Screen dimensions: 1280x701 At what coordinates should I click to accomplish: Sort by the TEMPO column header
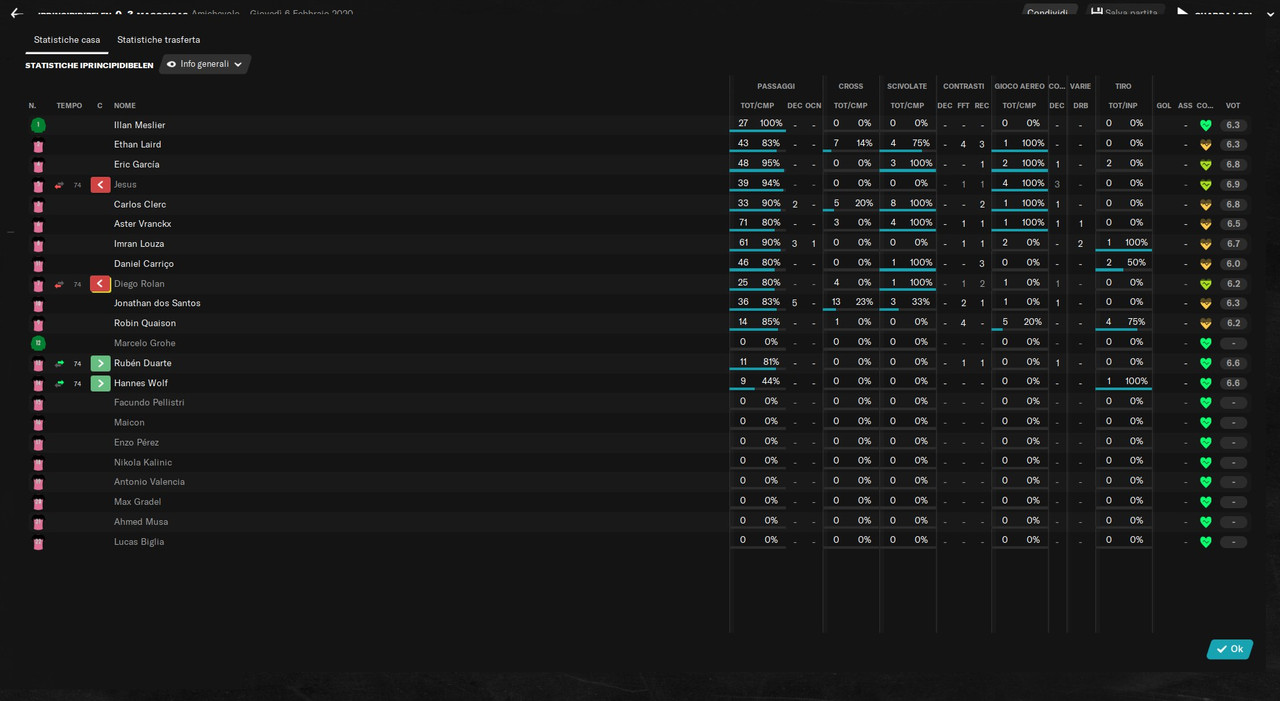(70, 106)
